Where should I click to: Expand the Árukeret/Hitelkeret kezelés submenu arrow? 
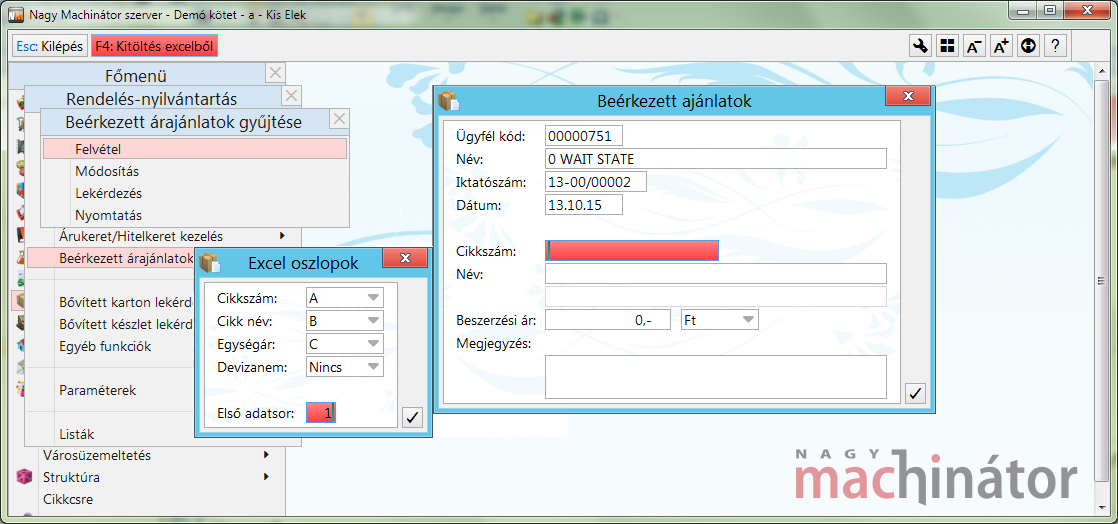[282, 235]
